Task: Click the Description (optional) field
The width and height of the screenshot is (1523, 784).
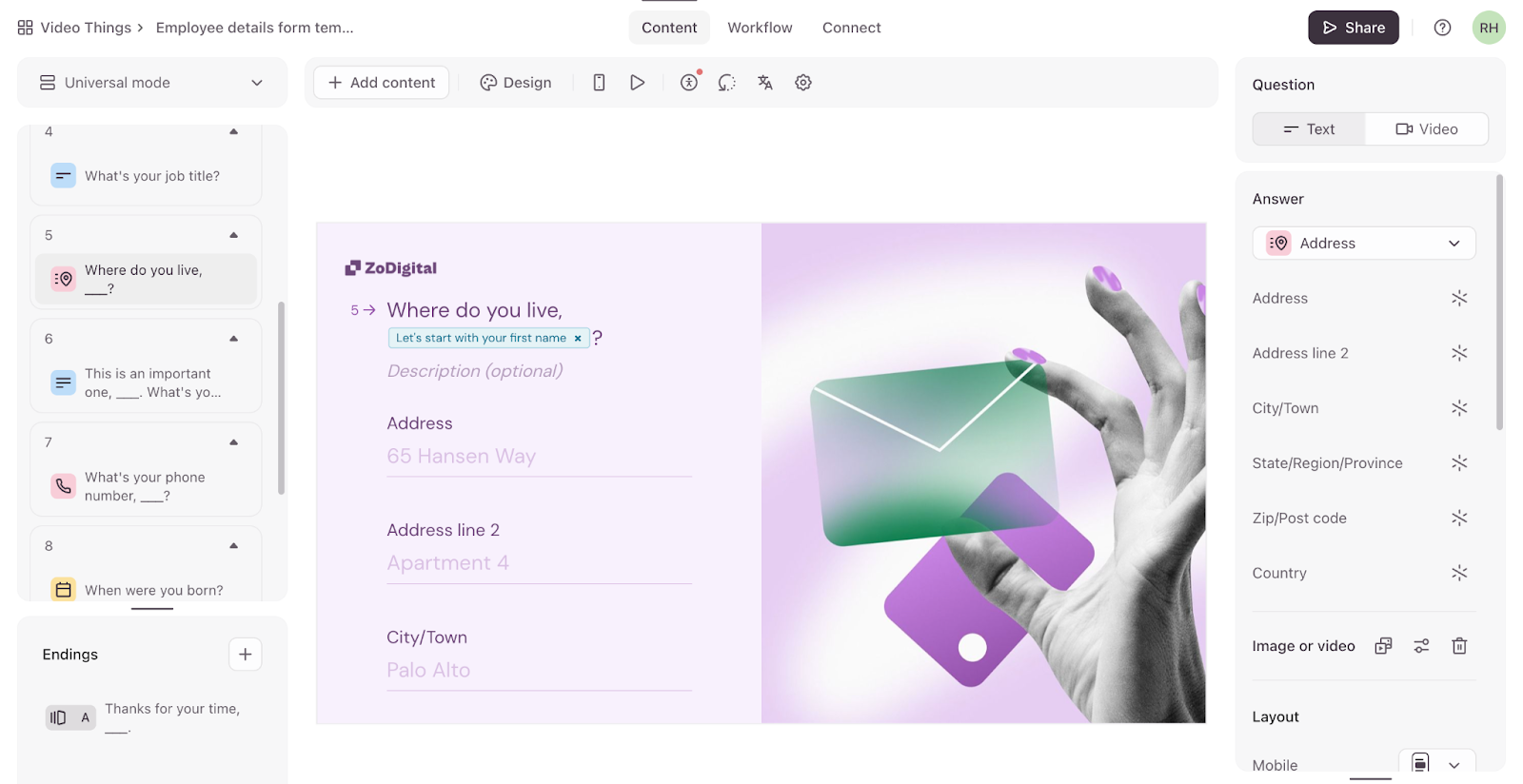Action: 475,371
